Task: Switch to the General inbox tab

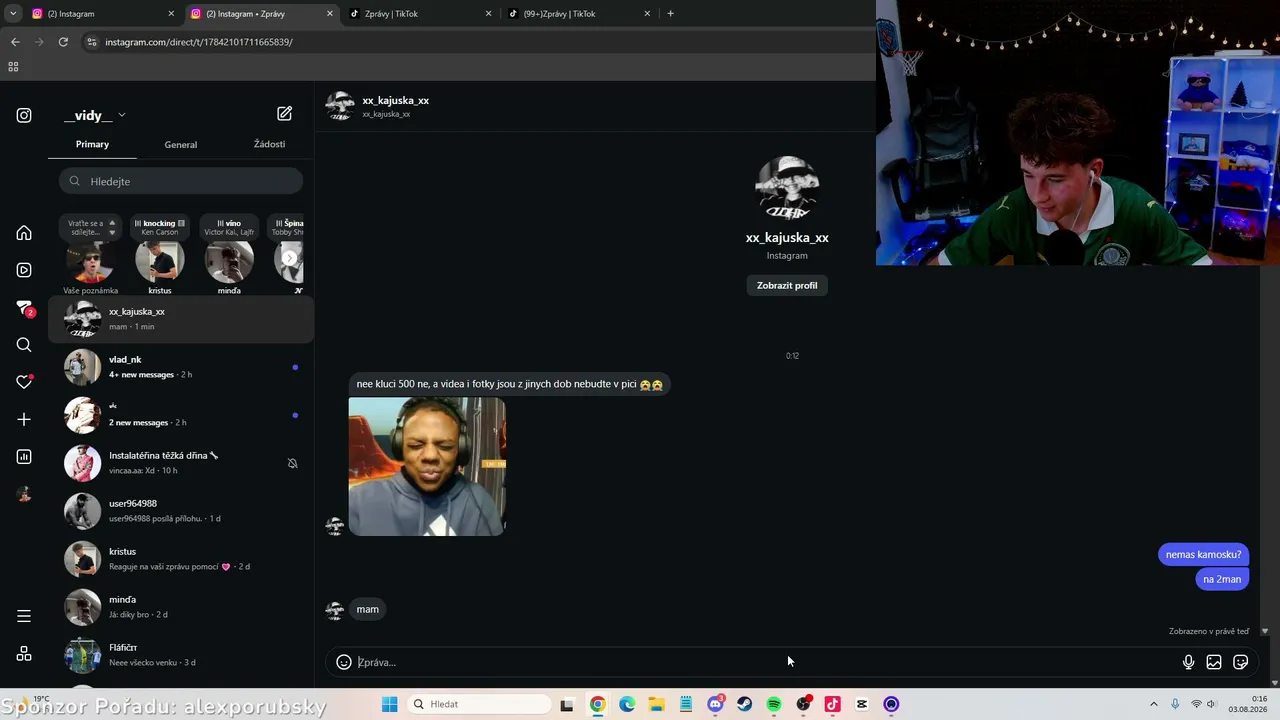Action: (x=181, y=144)
